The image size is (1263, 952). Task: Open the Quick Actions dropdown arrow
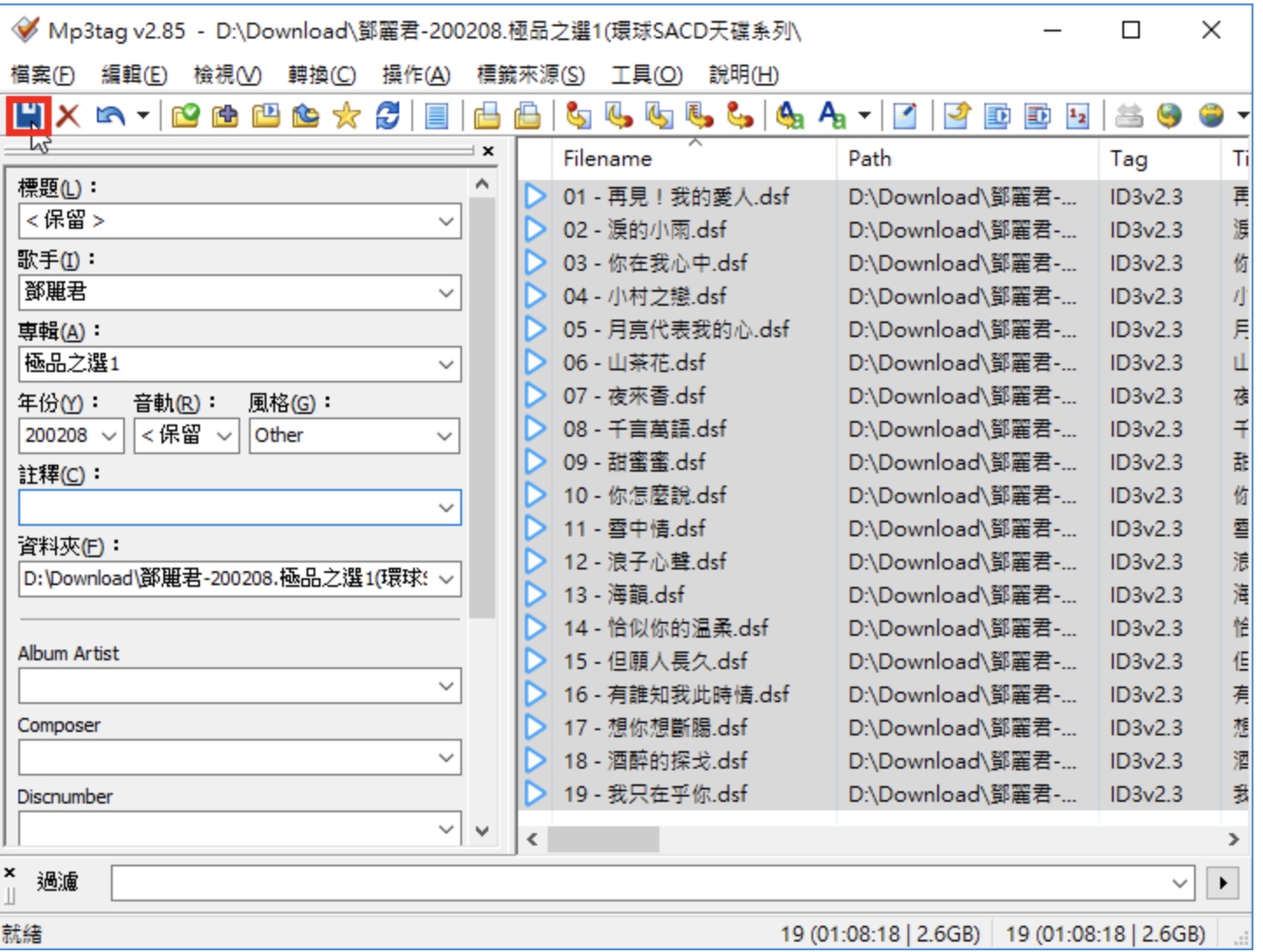pos(865,115)
